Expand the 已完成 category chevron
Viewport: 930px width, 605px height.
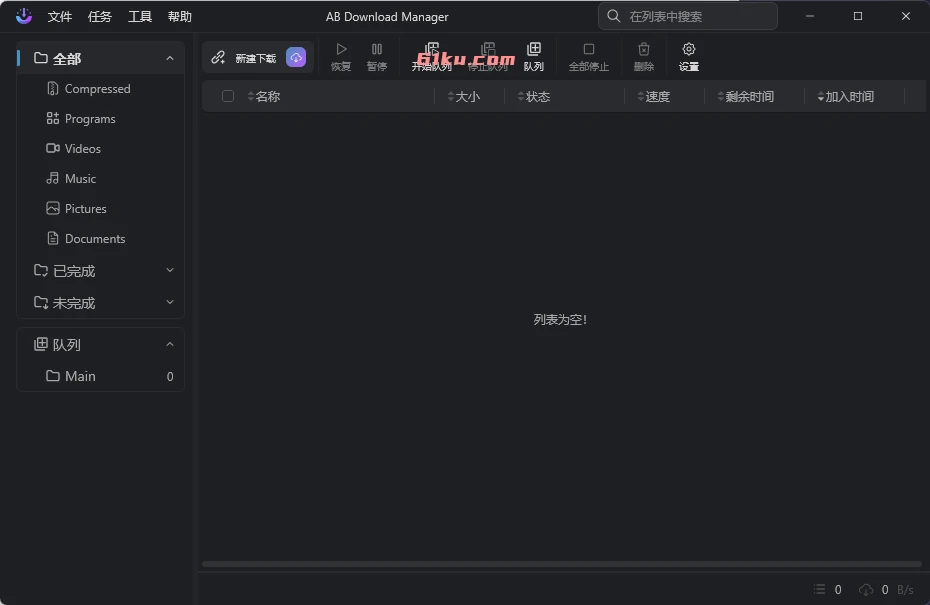coord(170,270)
